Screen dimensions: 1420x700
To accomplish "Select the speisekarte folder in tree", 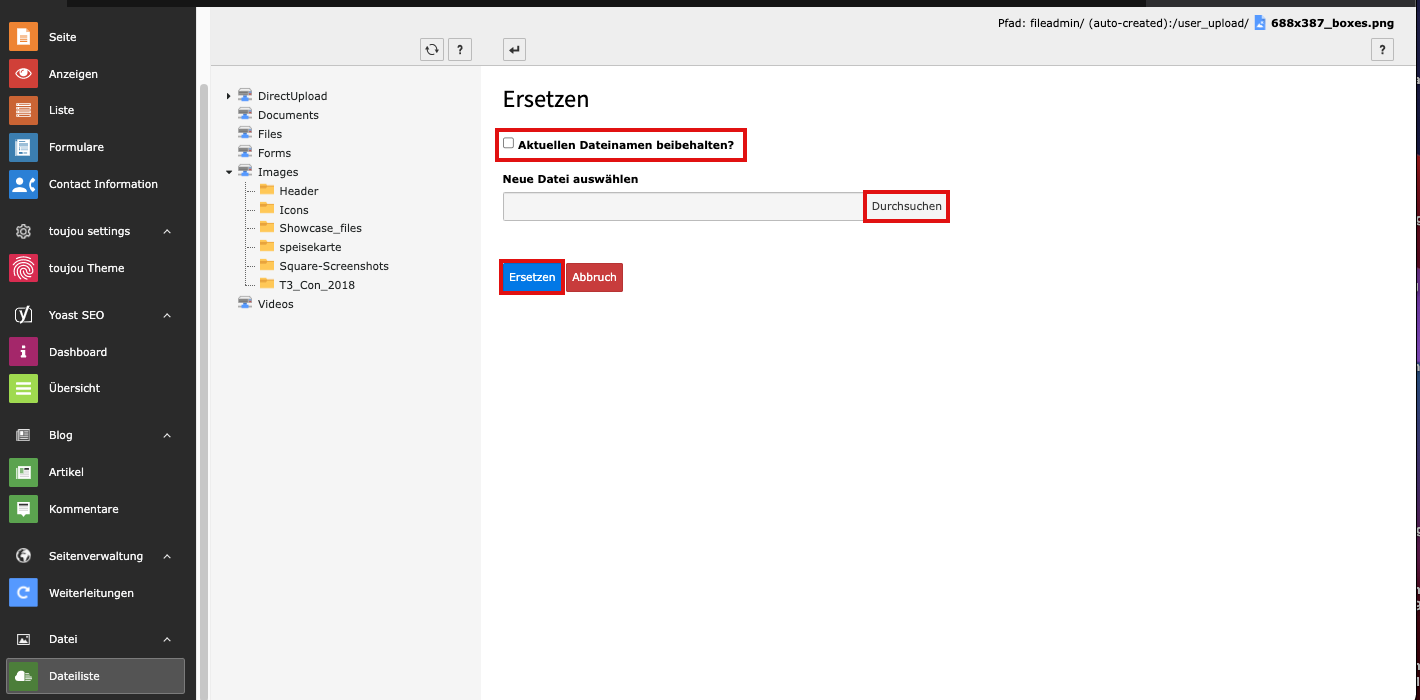I will tap(310, 247).
